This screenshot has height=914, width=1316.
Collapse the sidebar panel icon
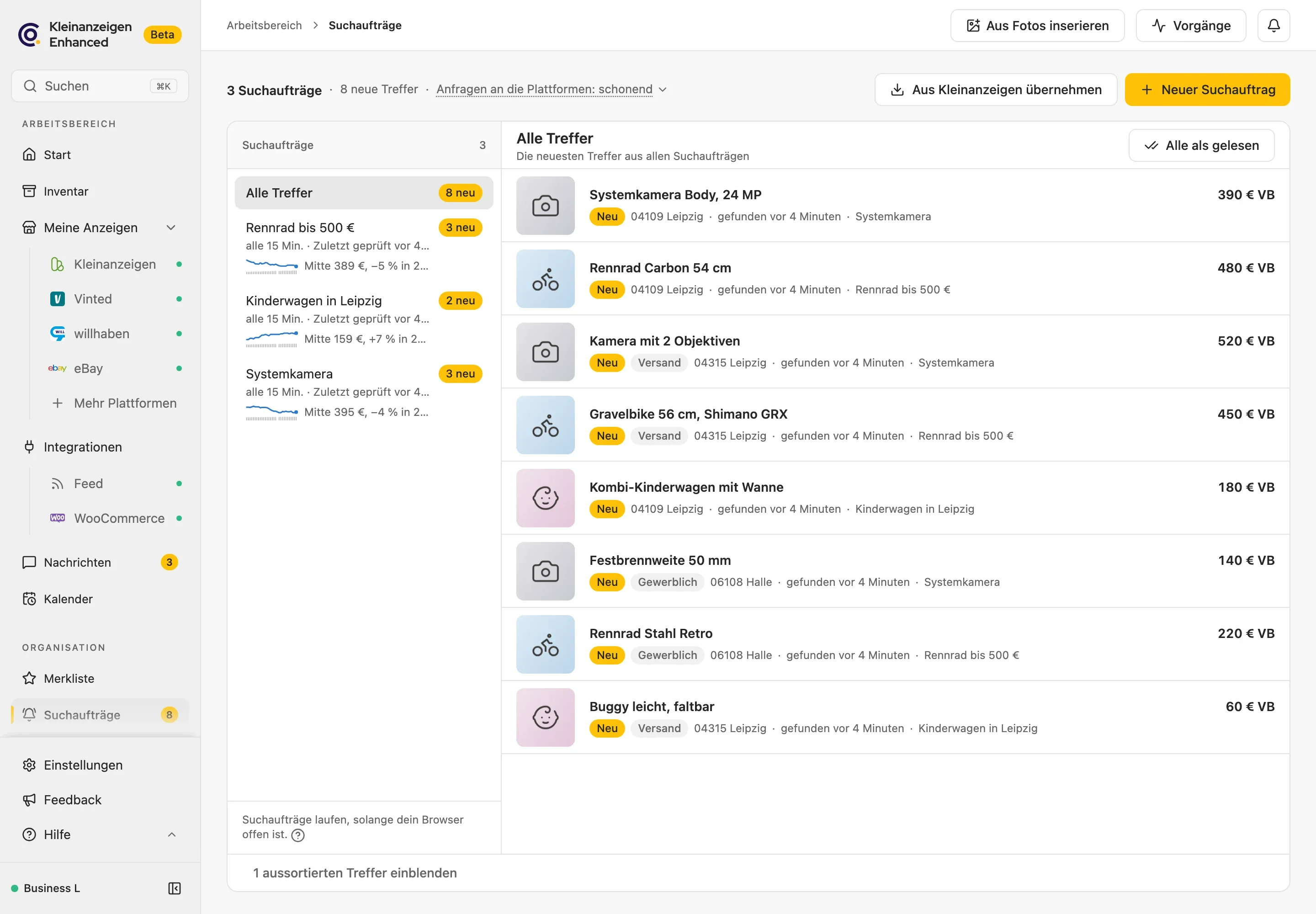(174, 888)
